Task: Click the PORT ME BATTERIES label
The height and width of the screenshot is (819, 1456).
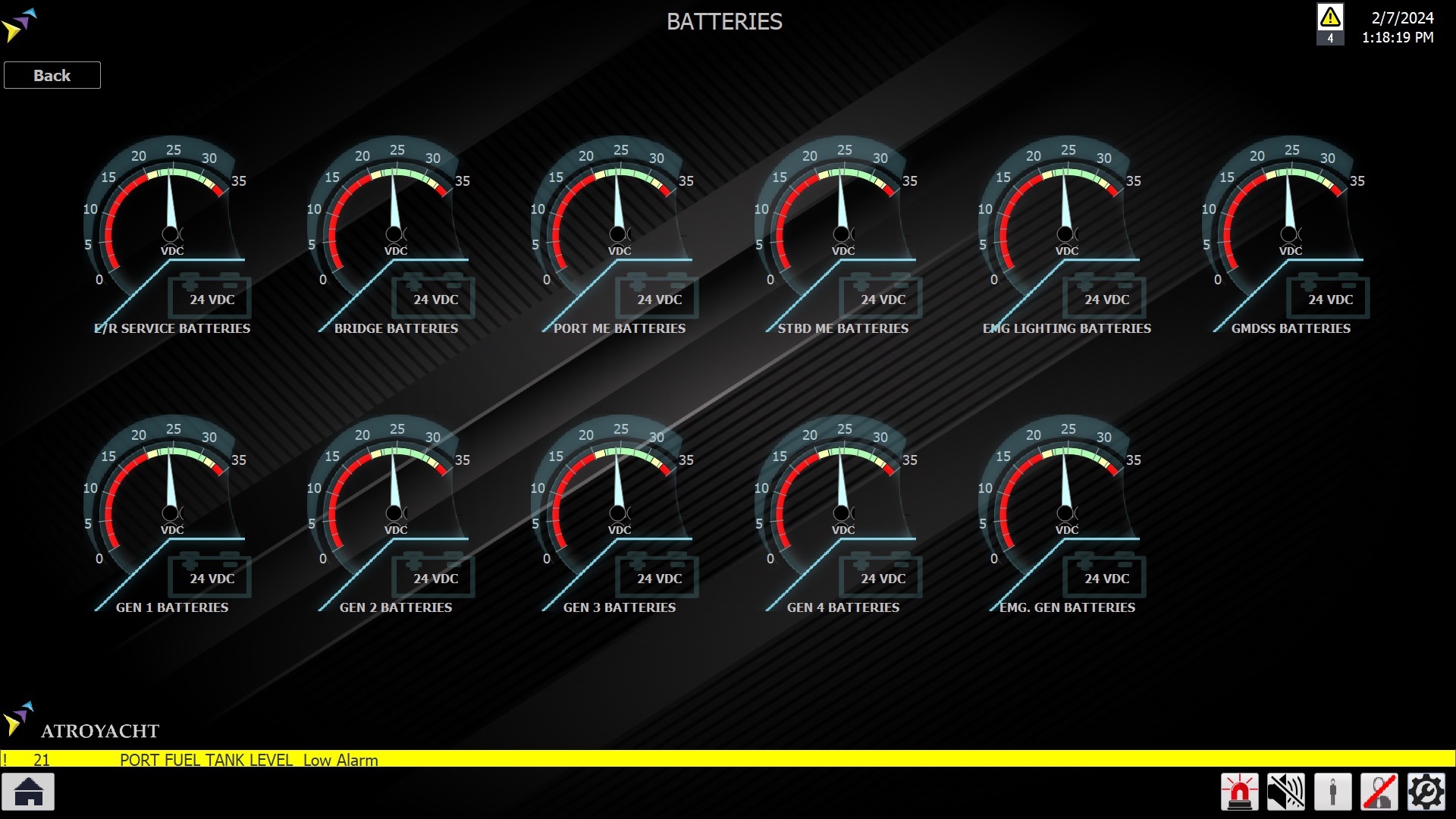Action: [619, 328]
